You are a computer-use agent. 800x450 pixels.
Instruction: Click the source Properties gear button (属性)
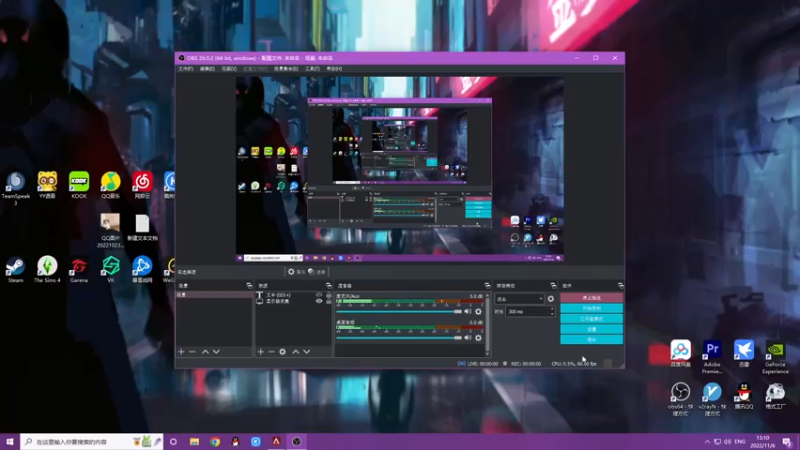click(x=296, y=272)
